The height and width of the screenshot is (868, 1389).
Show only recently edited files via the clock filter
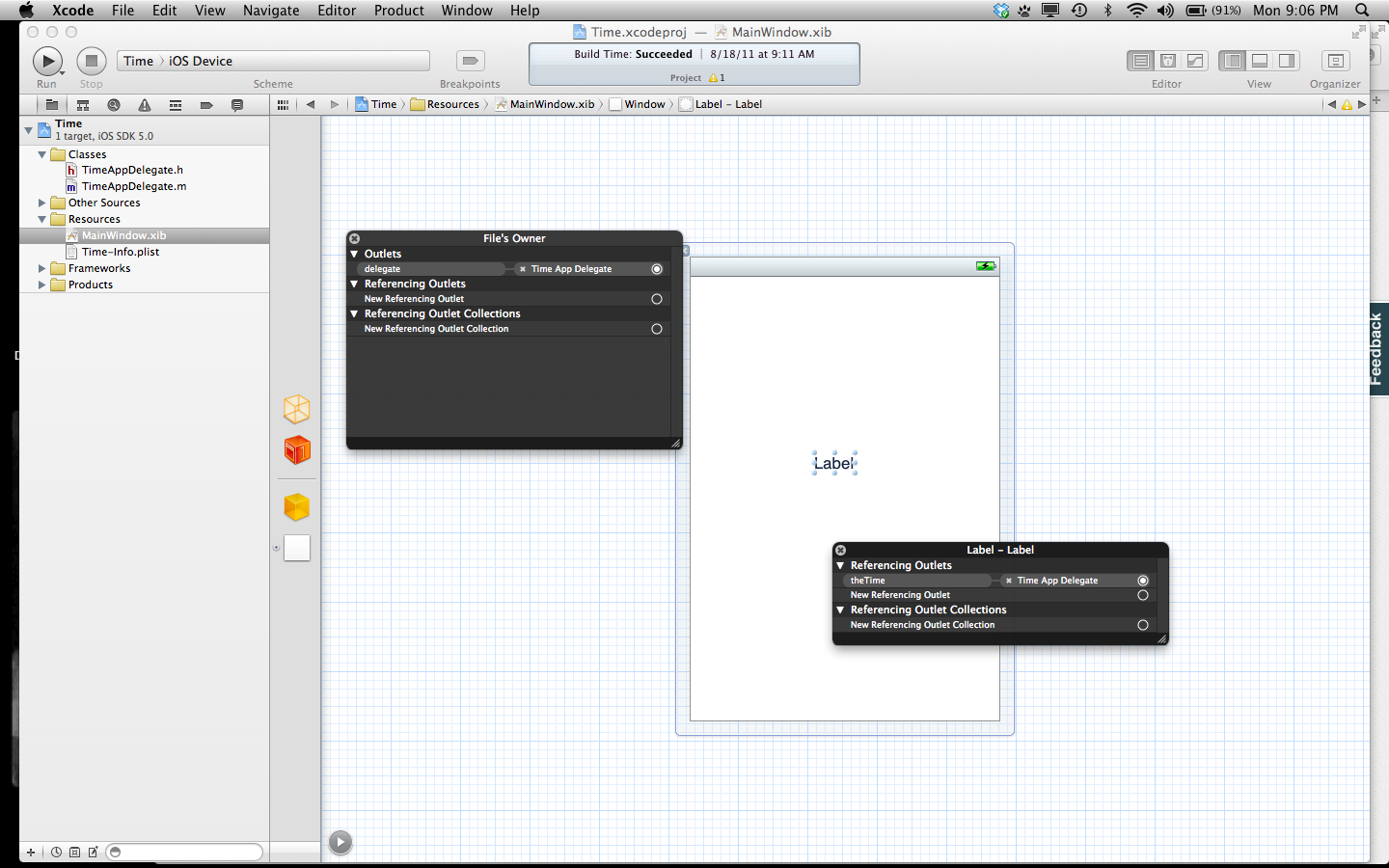point(56,852)
